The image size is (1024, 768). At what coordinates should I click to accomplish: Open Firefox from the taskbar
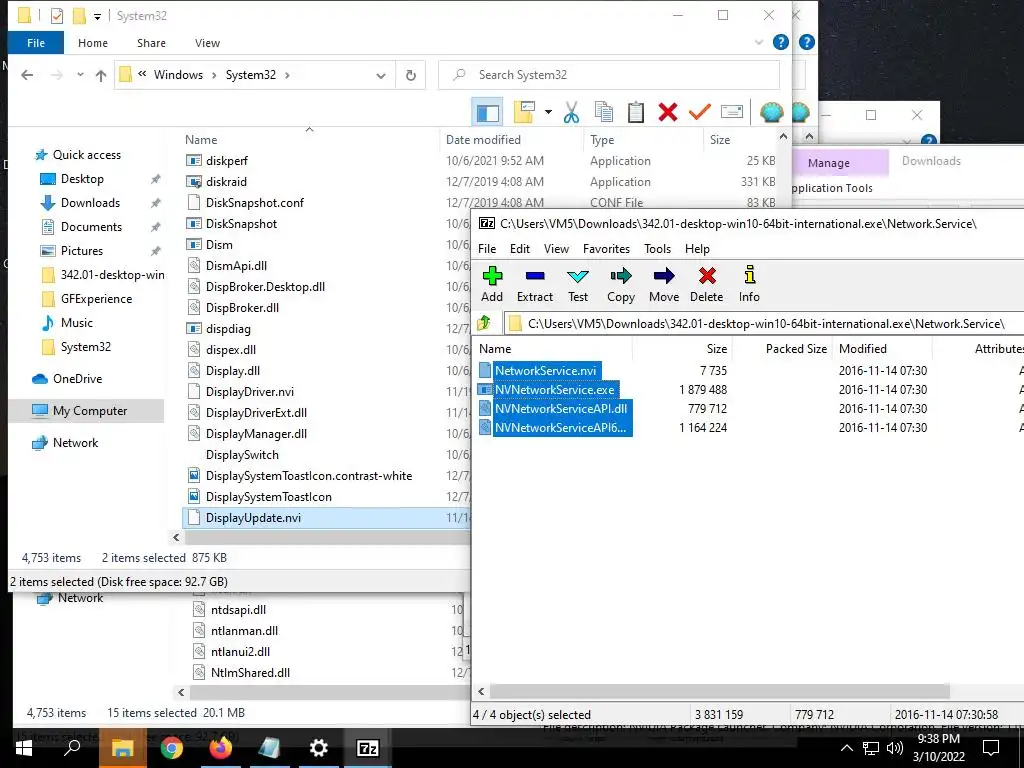pos(221,748)
